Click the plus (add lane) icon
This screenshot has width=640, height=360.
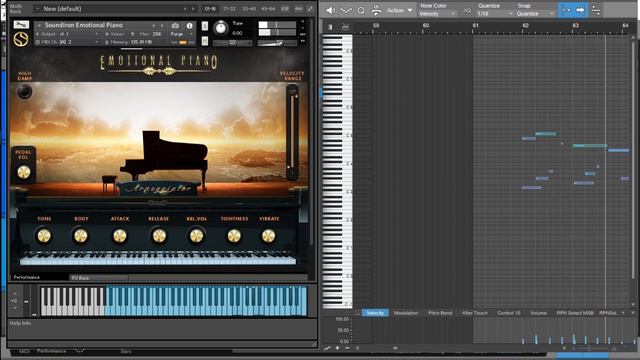tap(337, 348)
